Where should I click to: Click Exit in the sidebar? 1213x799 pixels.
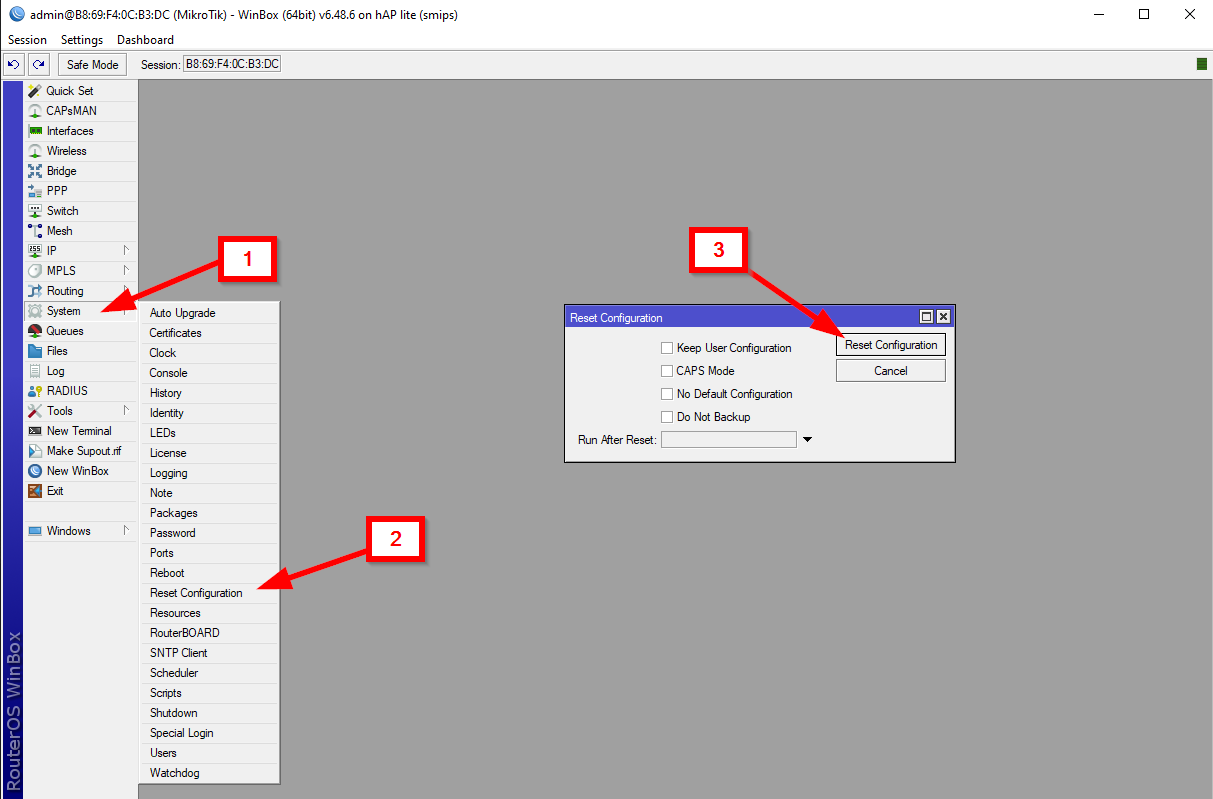80,491
